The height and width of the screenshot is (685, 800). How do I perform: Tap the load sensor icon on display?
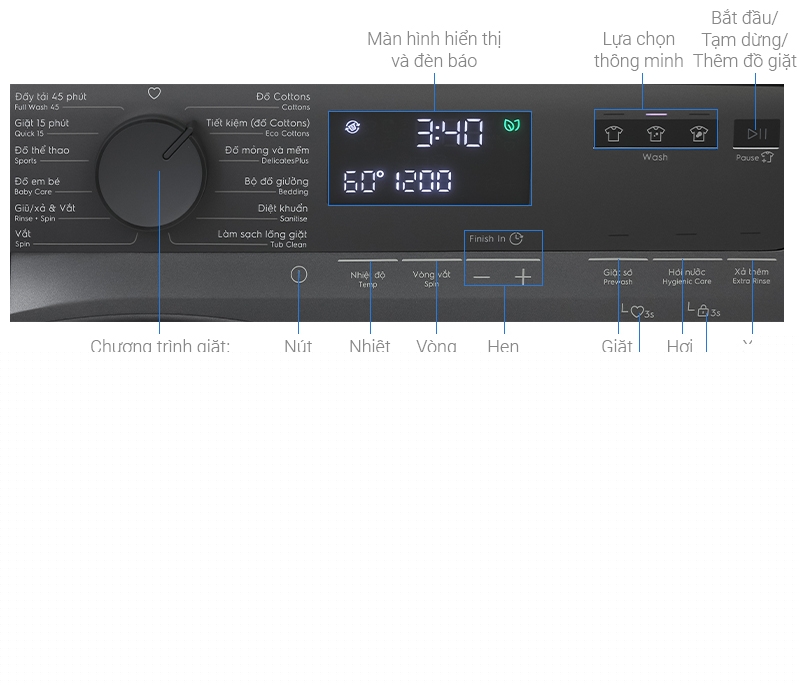(351, 127)
